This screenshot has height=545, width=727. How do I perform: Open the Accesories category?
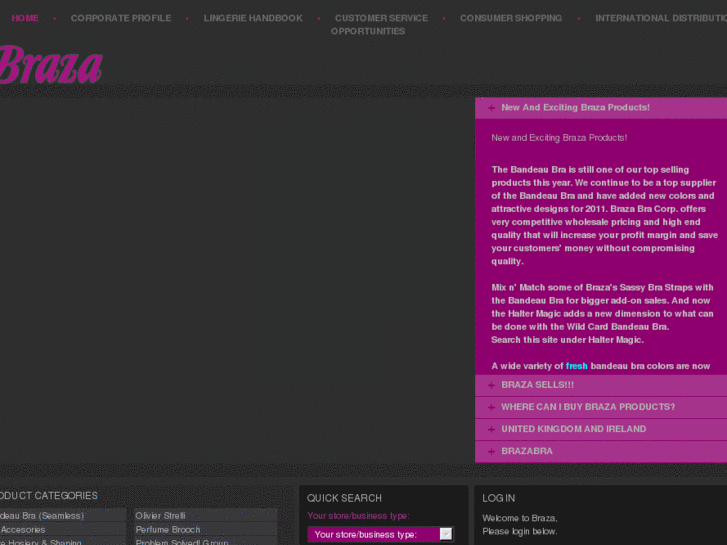pos(62,529)
